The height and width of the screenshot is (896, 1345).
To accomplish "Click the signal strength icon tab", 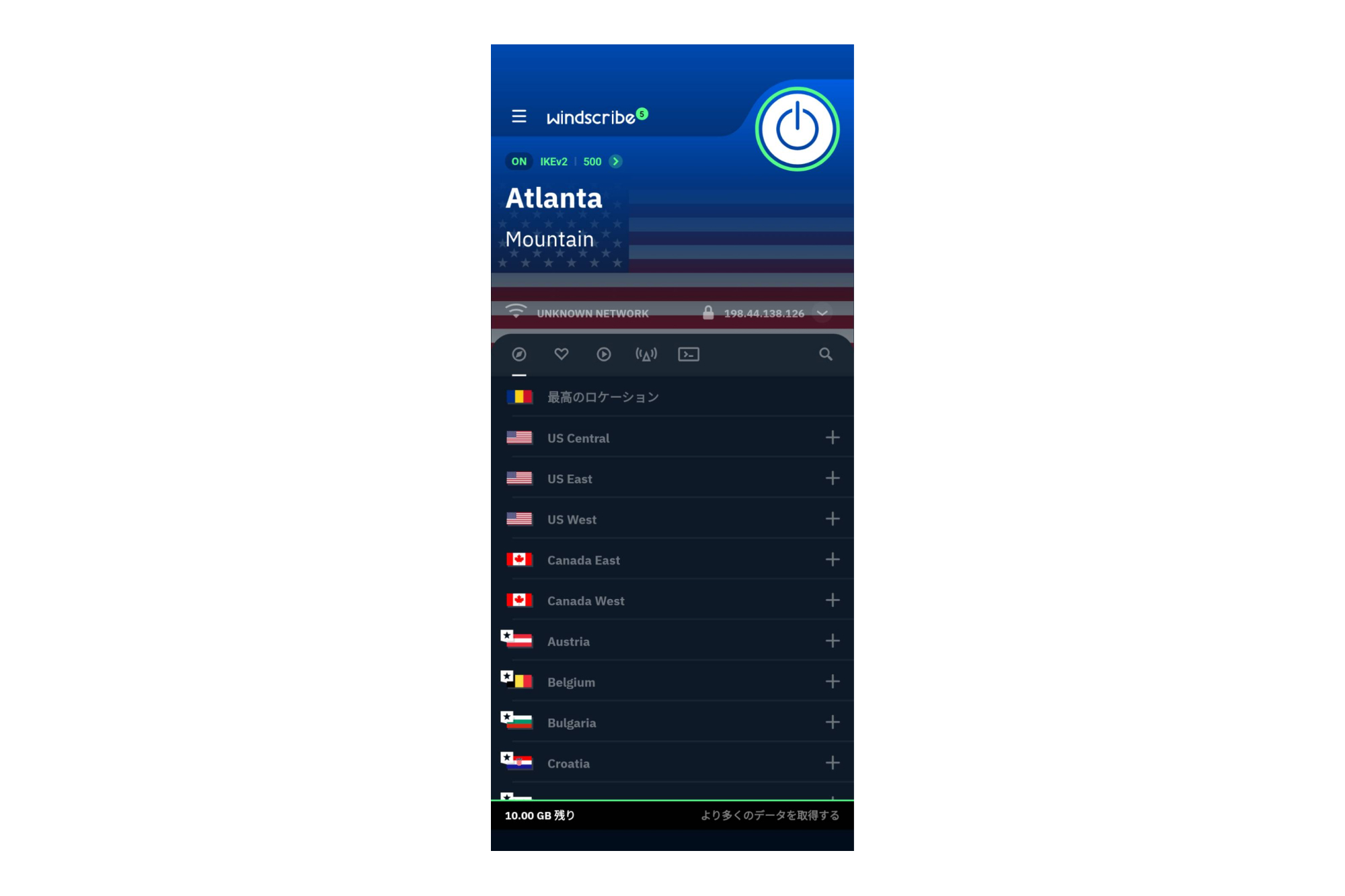I will tap(647, 354).
